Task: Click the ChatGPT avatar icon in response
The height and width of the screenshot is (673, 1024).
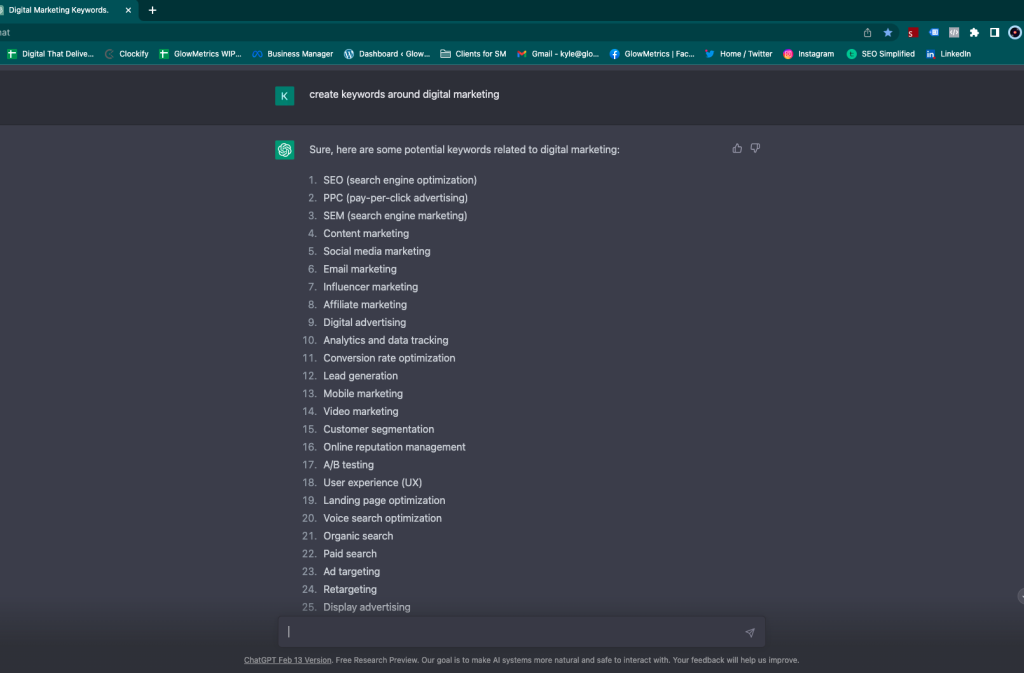Action: point(285,150)
